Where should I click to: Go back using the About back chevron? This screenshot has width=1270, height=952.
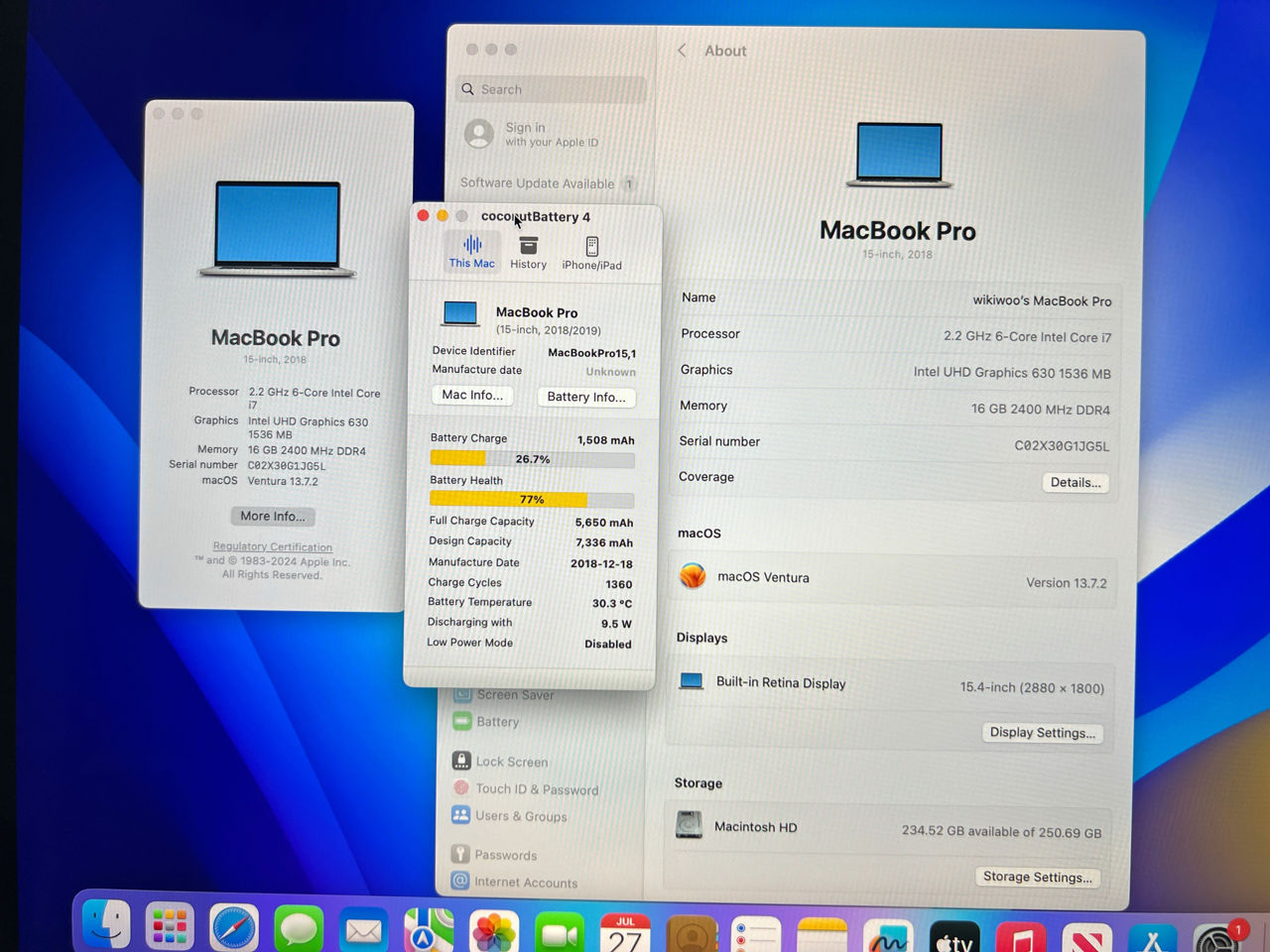click(x=682, y=51)
